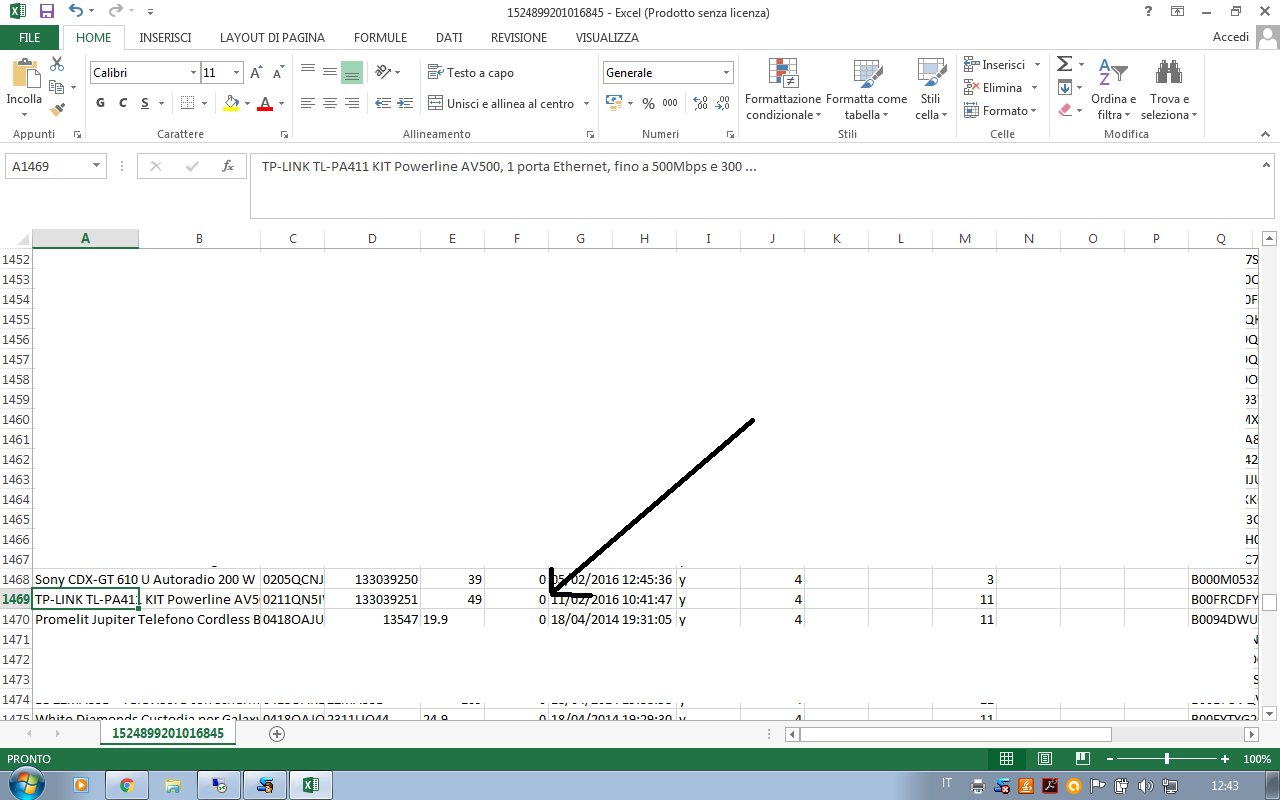Click the percent style icon
Screen dimensions: 1280x800
(648, 103)
